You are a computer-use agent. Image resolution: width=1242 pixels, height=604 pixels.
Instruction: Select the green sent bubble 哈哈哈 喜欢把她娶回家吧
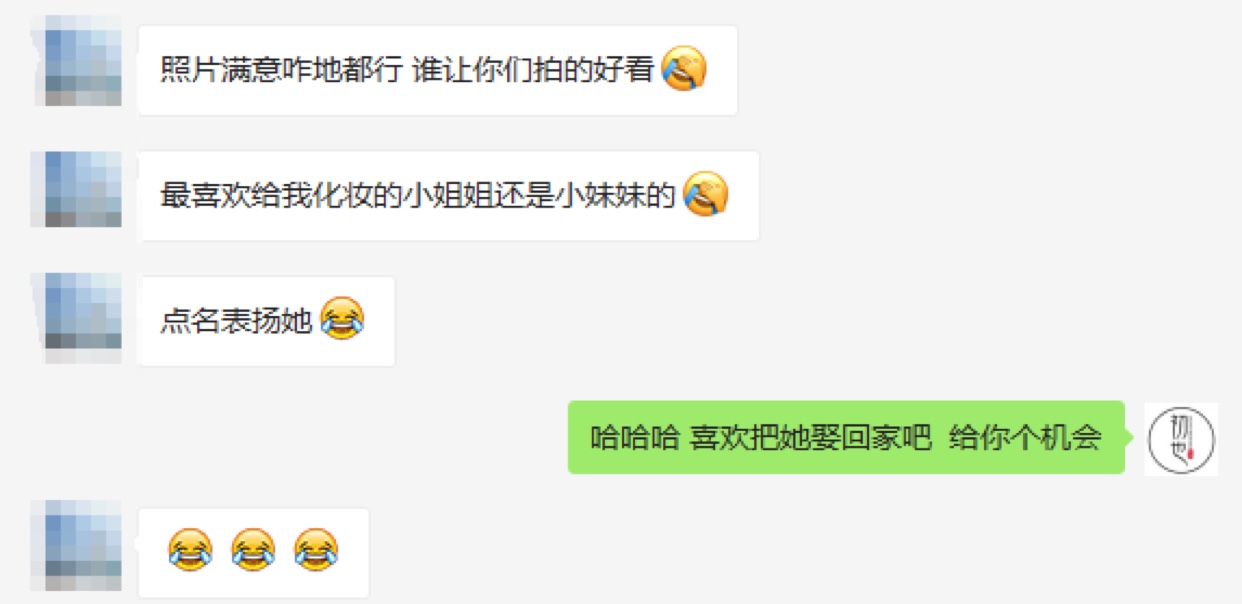846,437
